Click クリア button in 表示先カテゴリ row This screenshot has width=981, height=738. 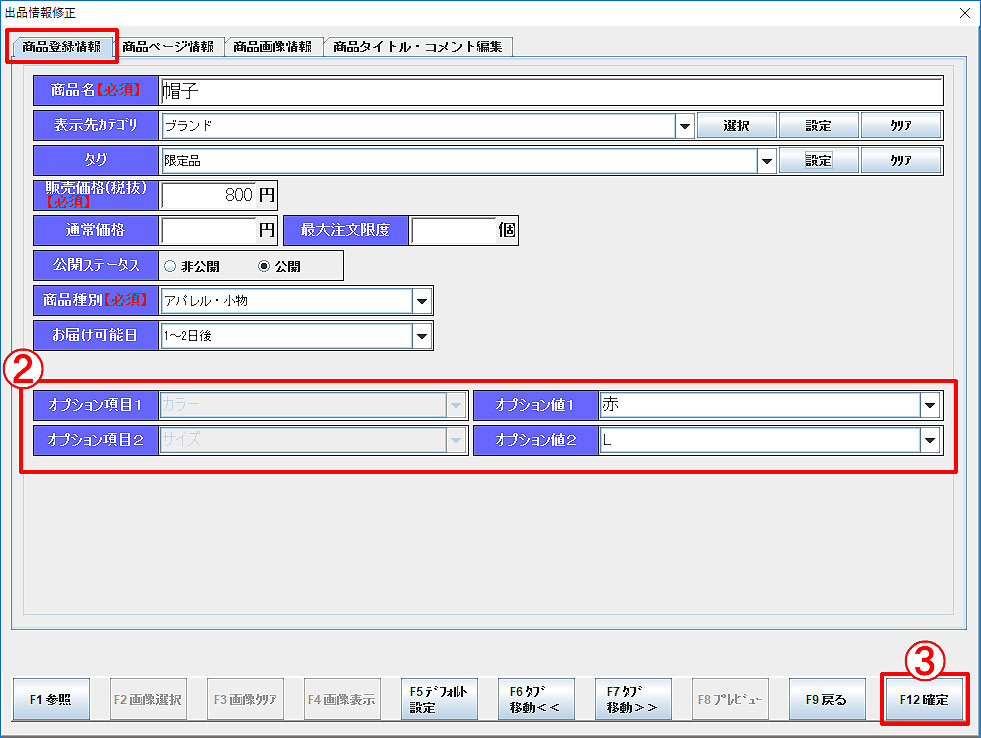(x=900, y=126)
